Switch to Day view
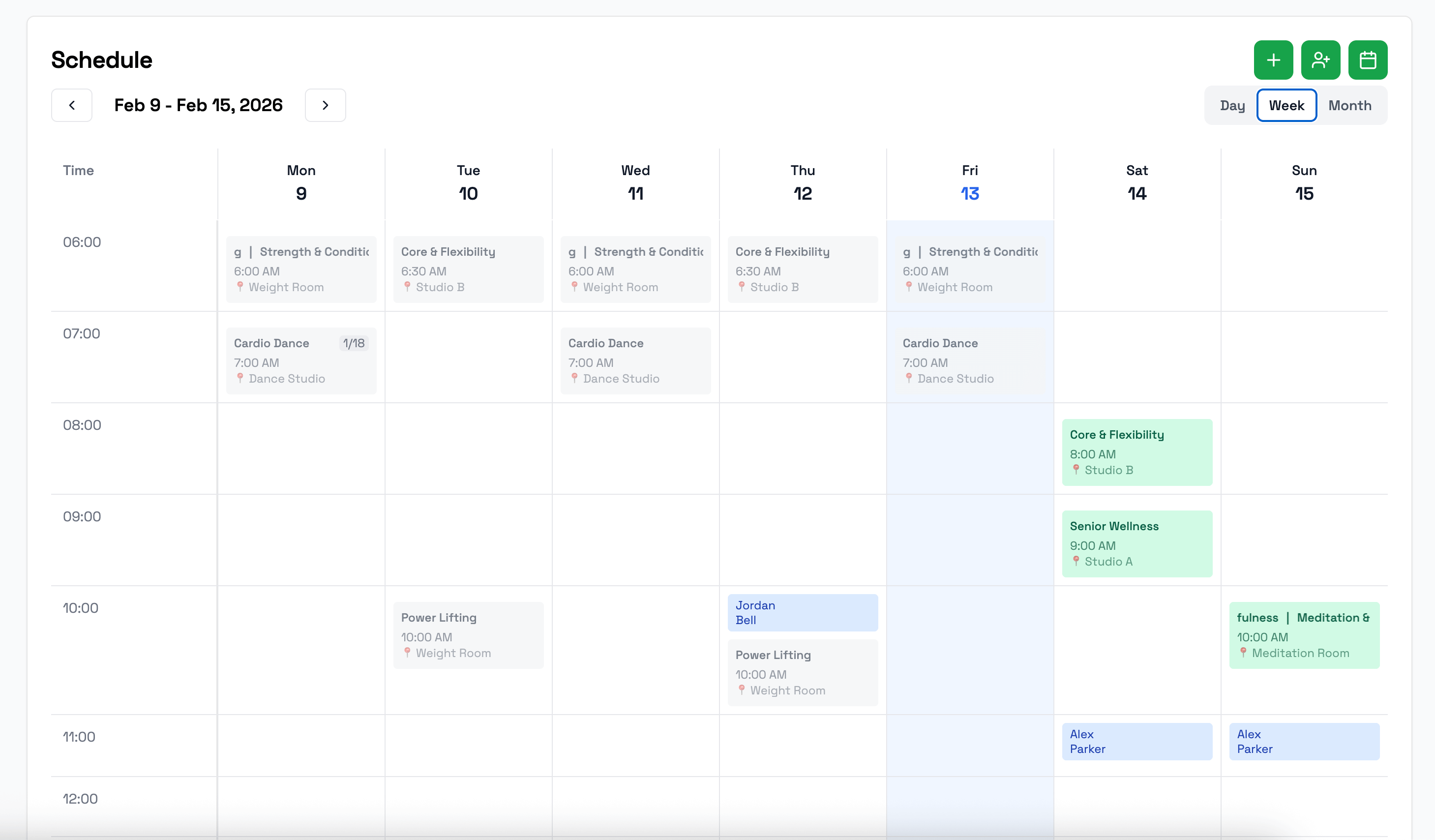 pos(1233,105)
